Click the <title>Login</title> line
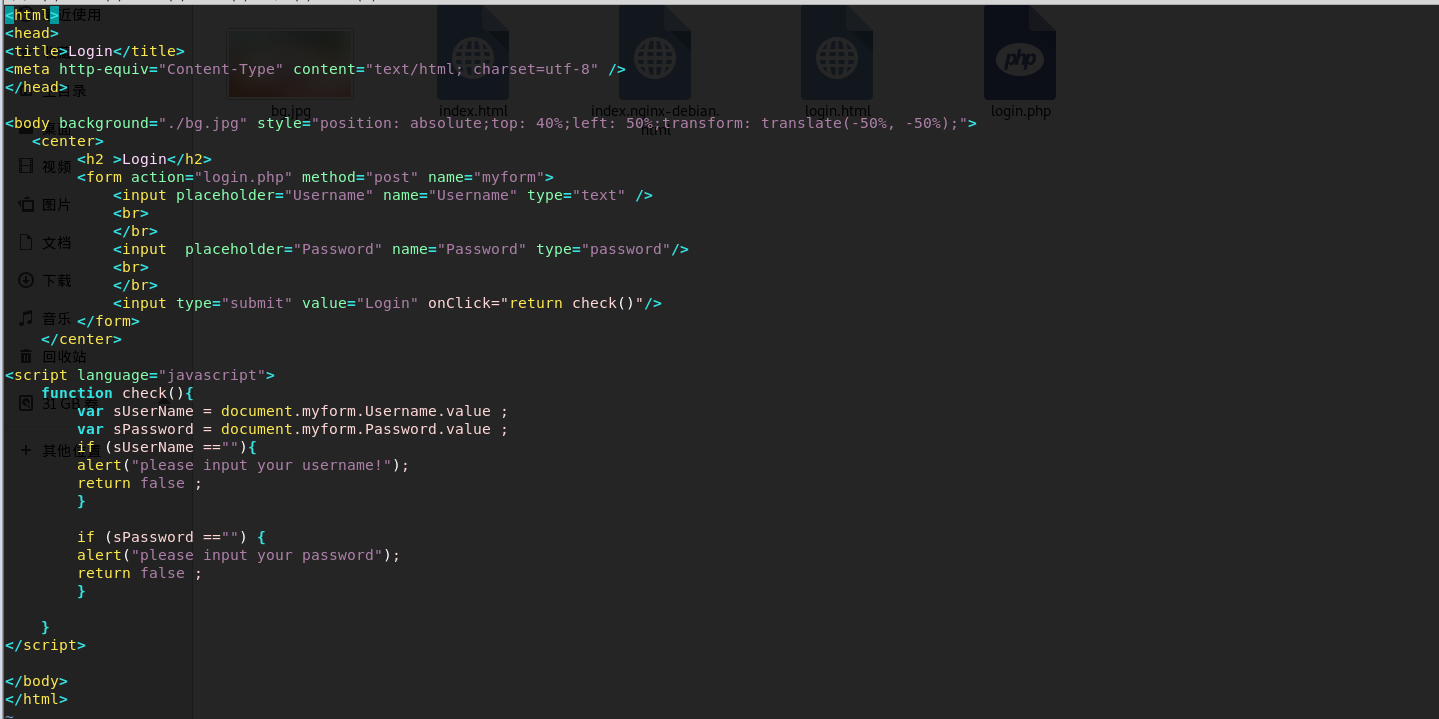 point(95,51)
